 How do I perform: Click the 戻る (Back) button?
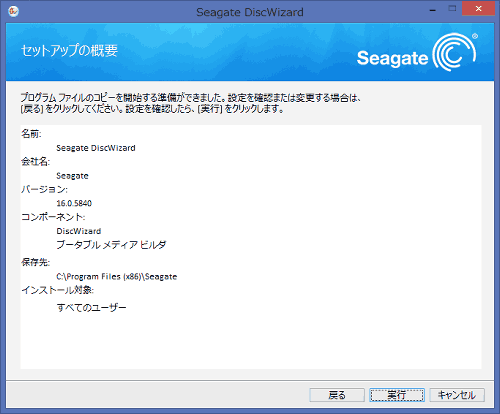click(337, 395)
